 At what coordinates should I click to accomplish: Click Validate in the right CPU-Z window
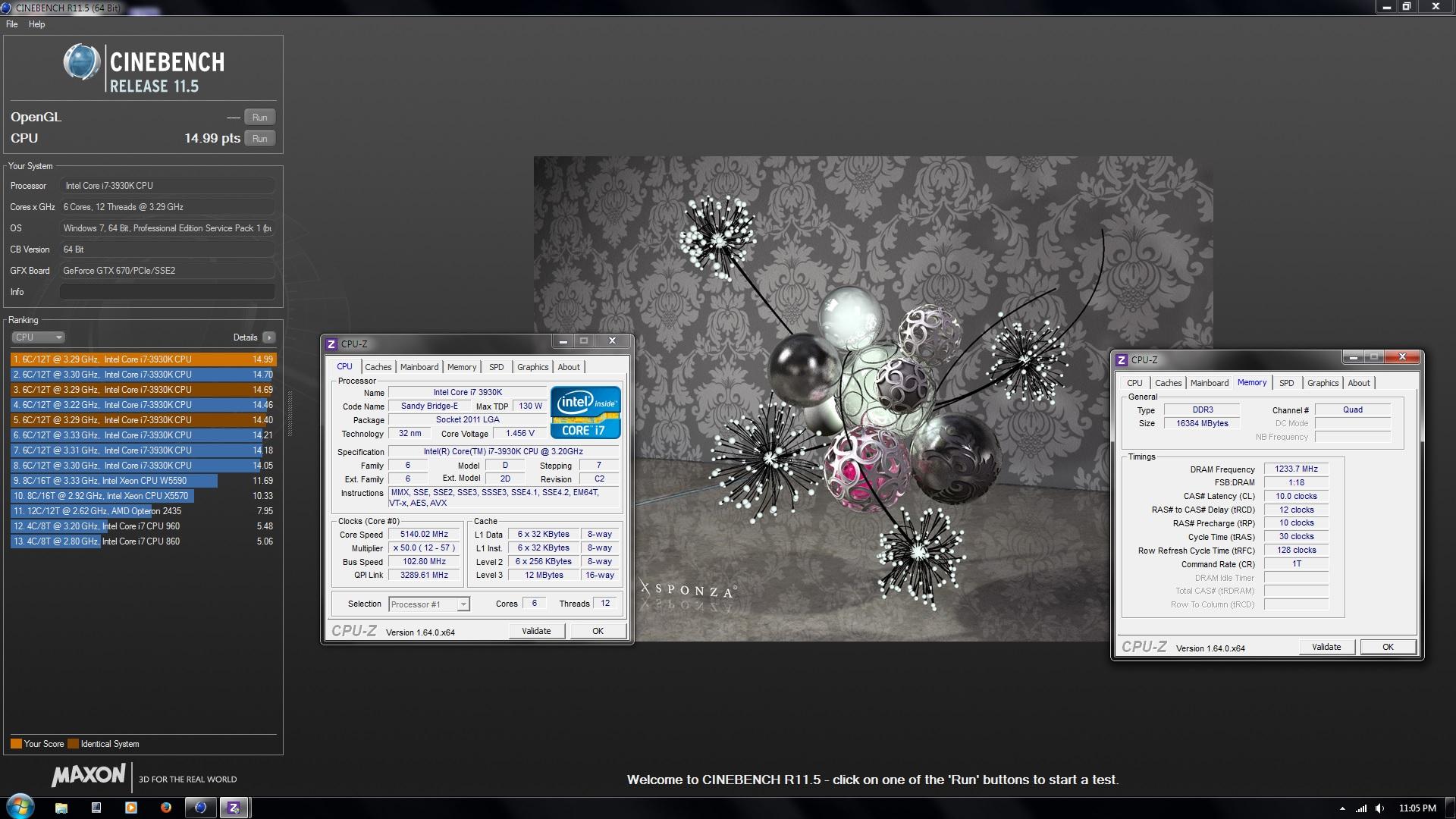click(1326, 647)
